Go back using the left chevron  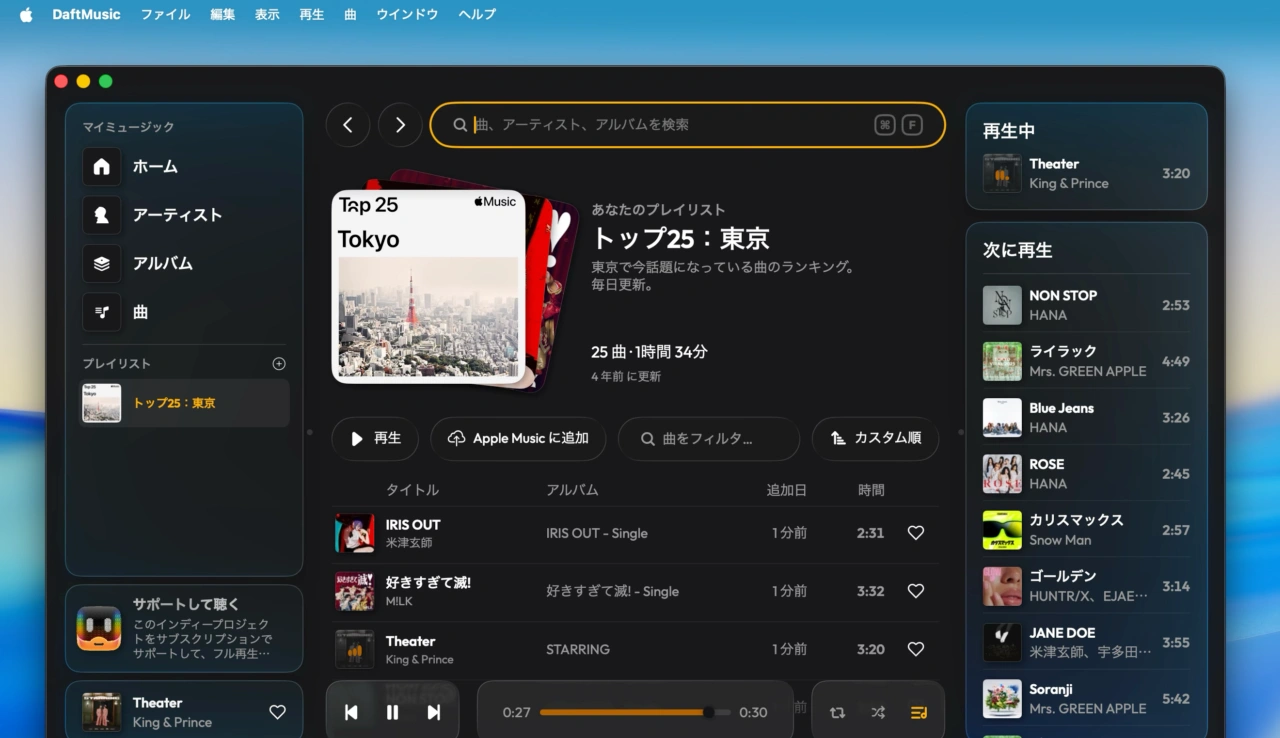348,124
